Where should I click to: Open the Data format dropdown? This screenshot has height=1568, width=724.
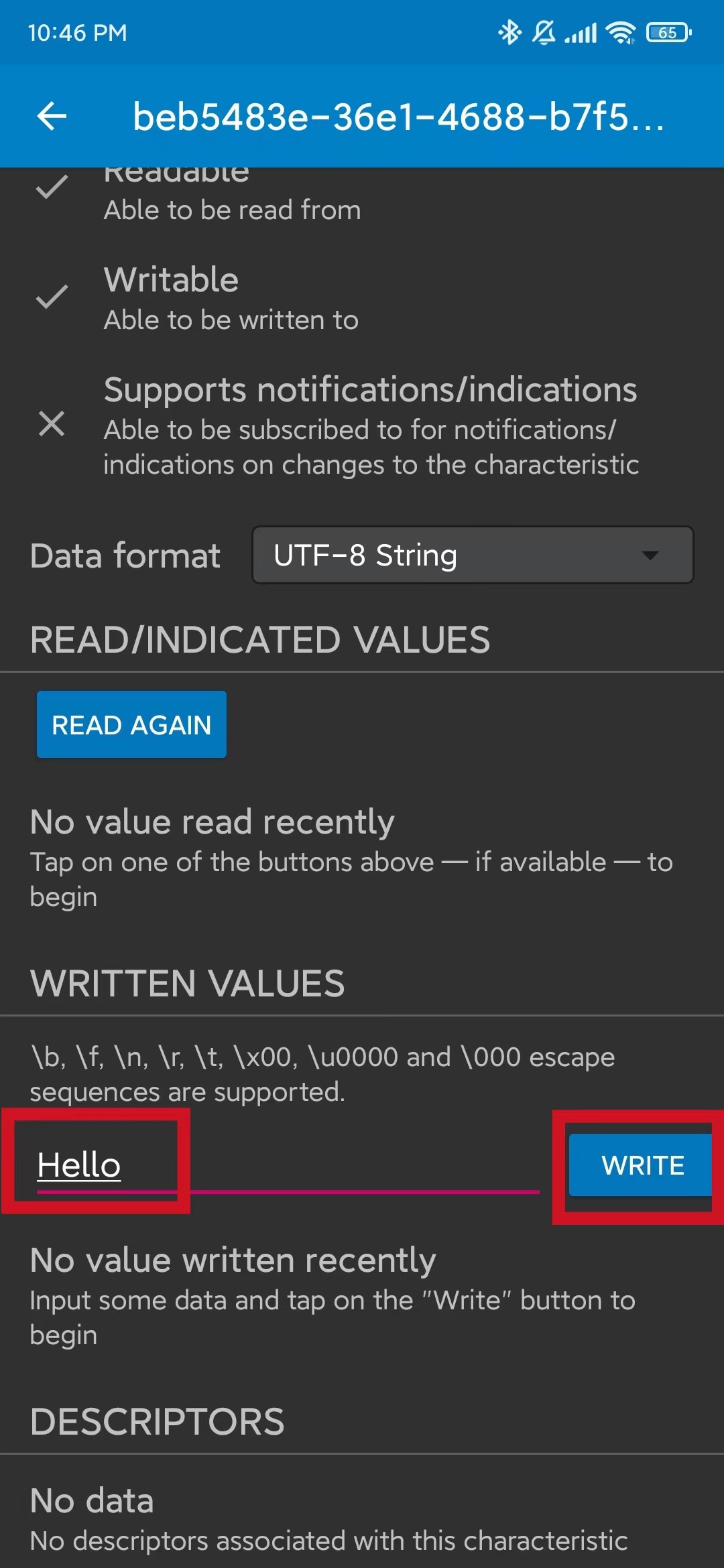(473, 555)
